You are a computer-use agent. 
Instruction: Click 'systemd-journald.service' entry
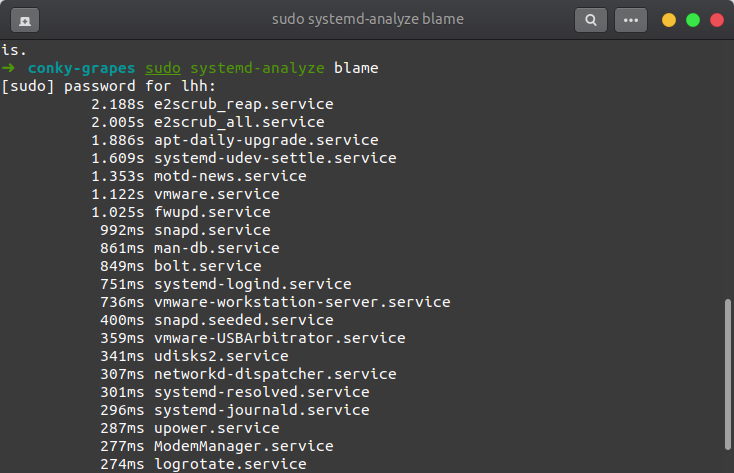[262, 410]
